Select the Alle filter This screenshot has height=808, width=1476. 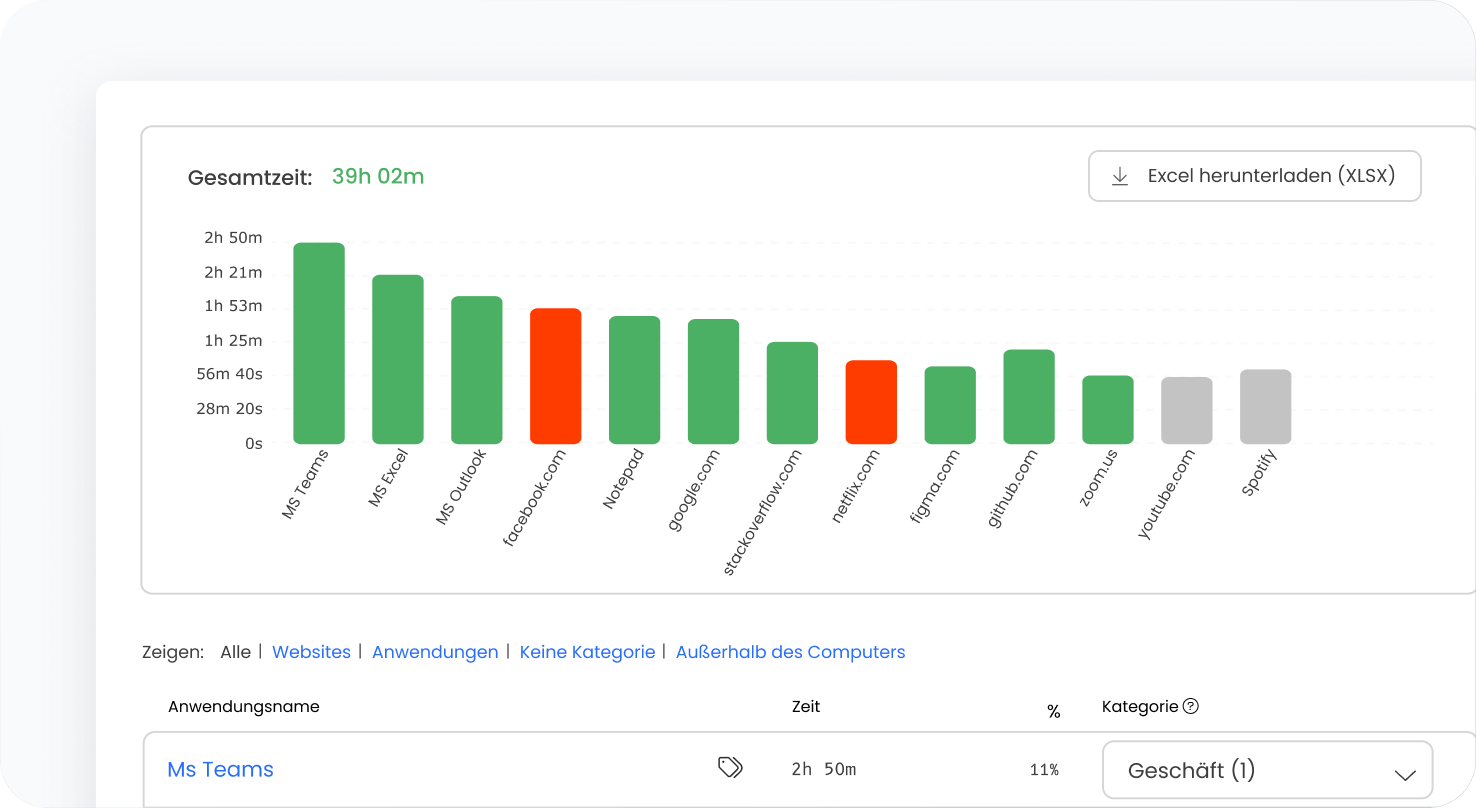(235, 652)
